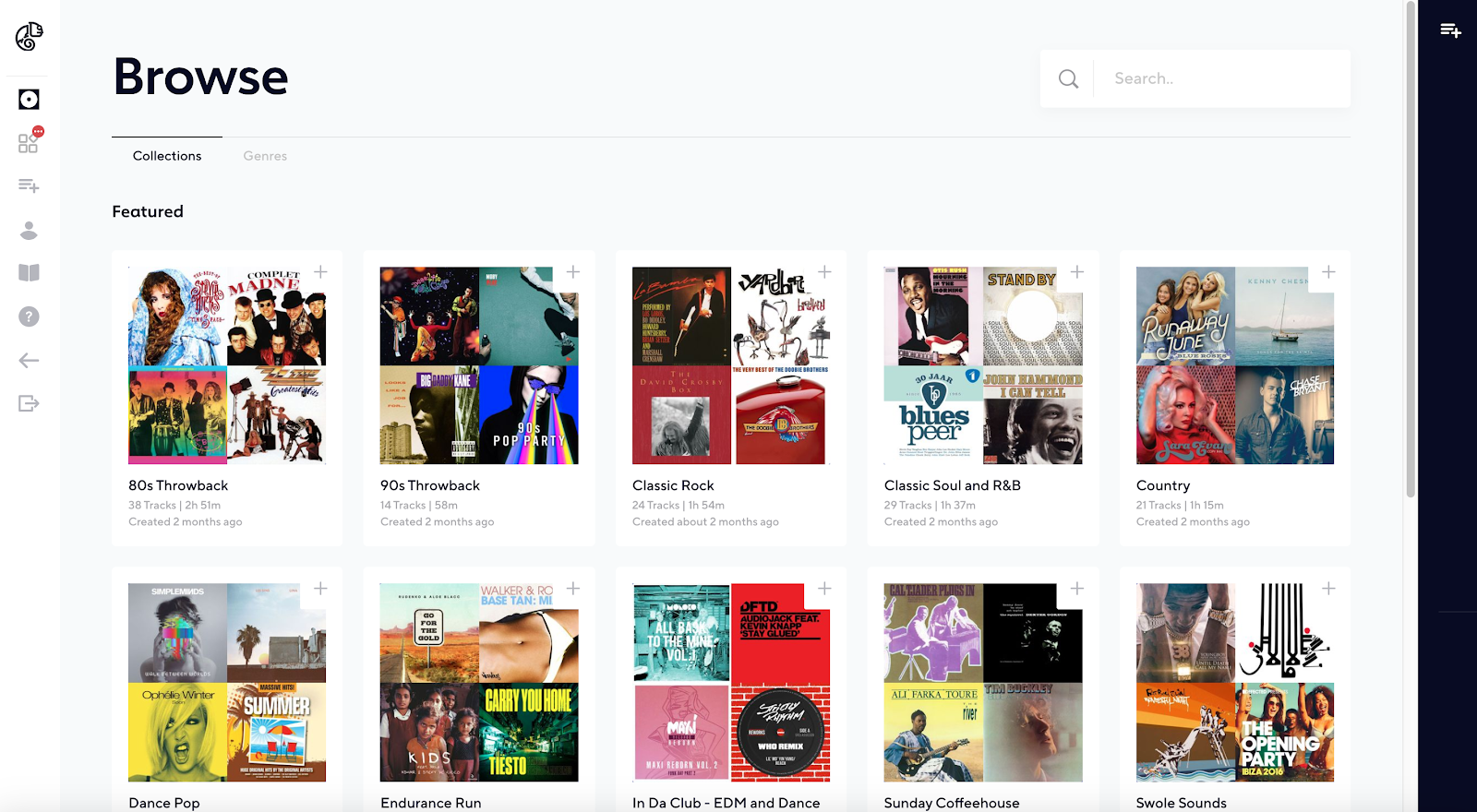
Task: Add Classic Rock with its plus icon
Action: coord(824,272)
